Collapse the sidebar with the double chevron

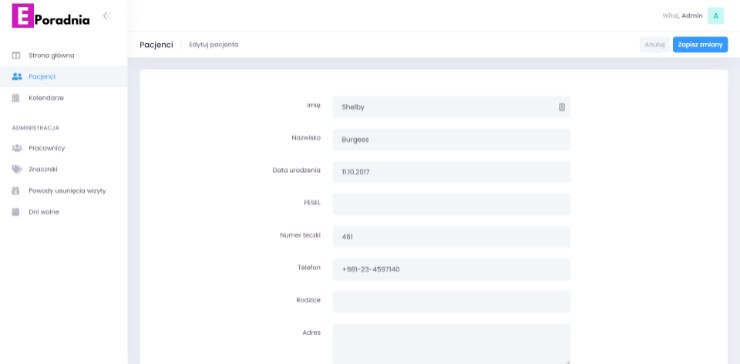pos(106,16)
